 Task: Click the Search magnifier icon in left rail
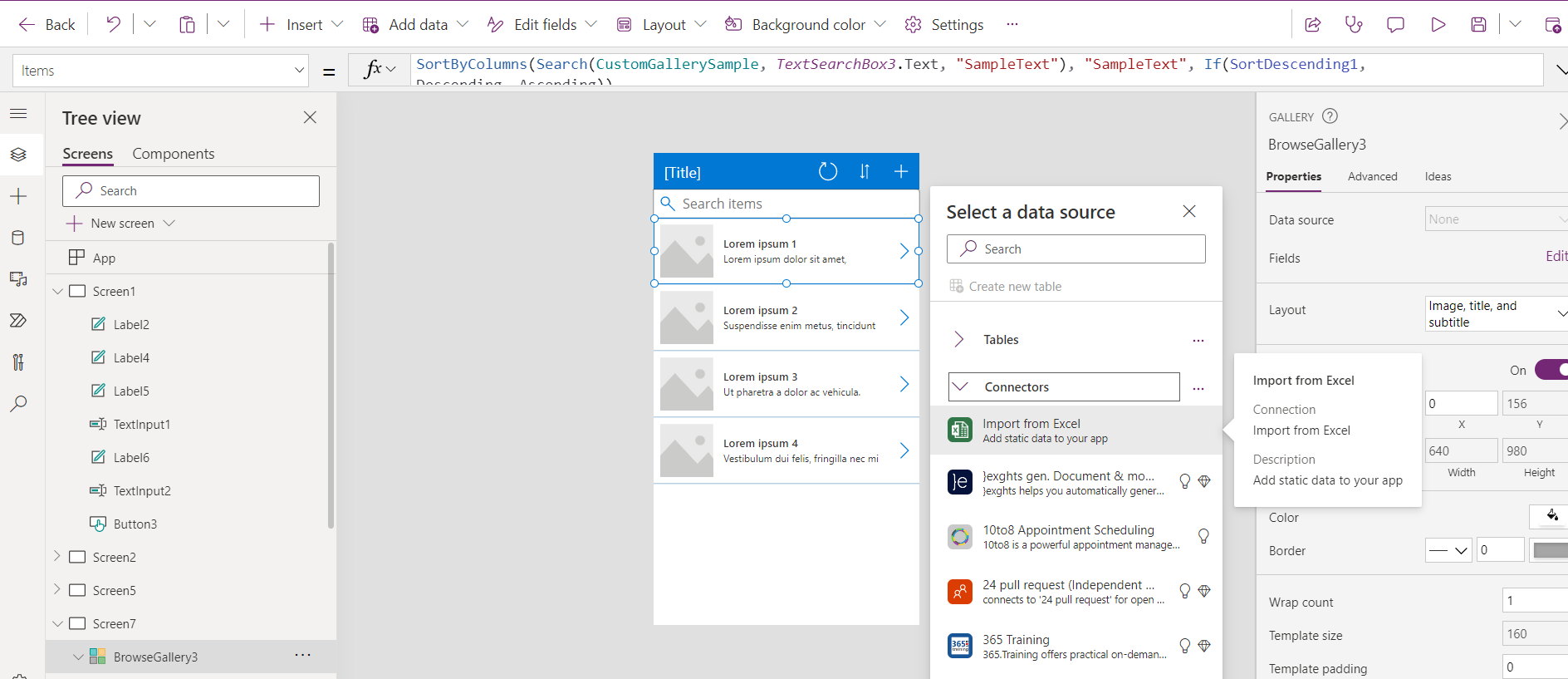point(18,404)
